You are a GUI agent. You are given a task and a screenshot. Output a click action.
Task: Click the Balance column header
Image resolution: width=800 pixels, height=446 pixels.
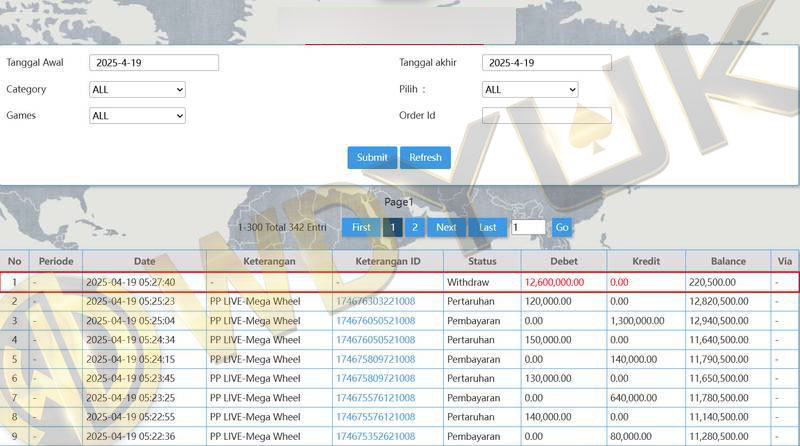728,261
